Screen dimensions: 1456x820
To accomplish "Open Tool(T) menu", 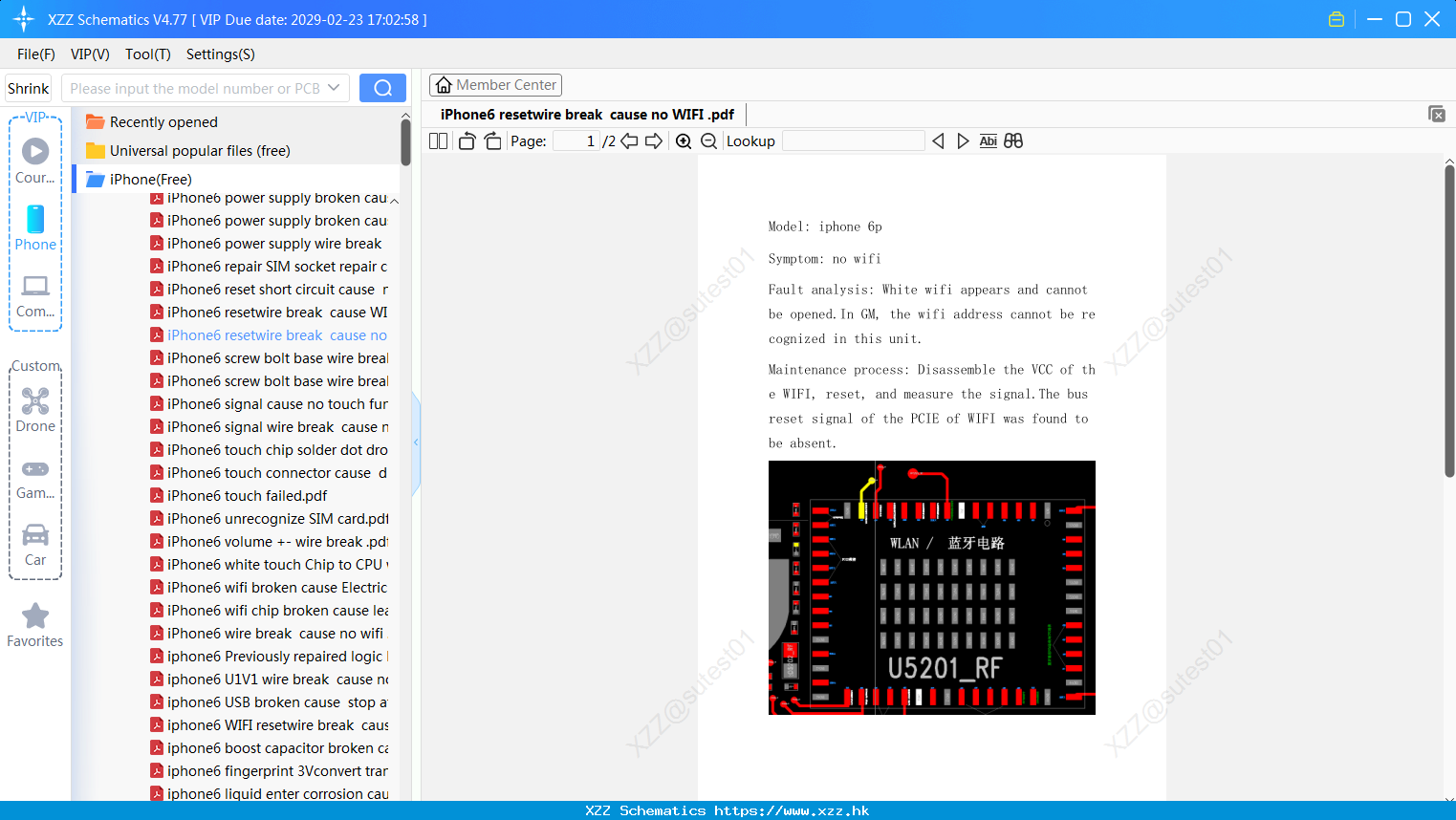I will [x=148, y=54].
